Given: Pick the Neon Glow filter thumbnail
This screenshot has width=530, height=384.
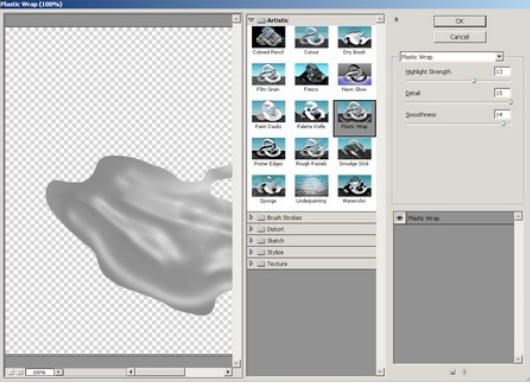Looking at the screenshot, I should [354, 74].
